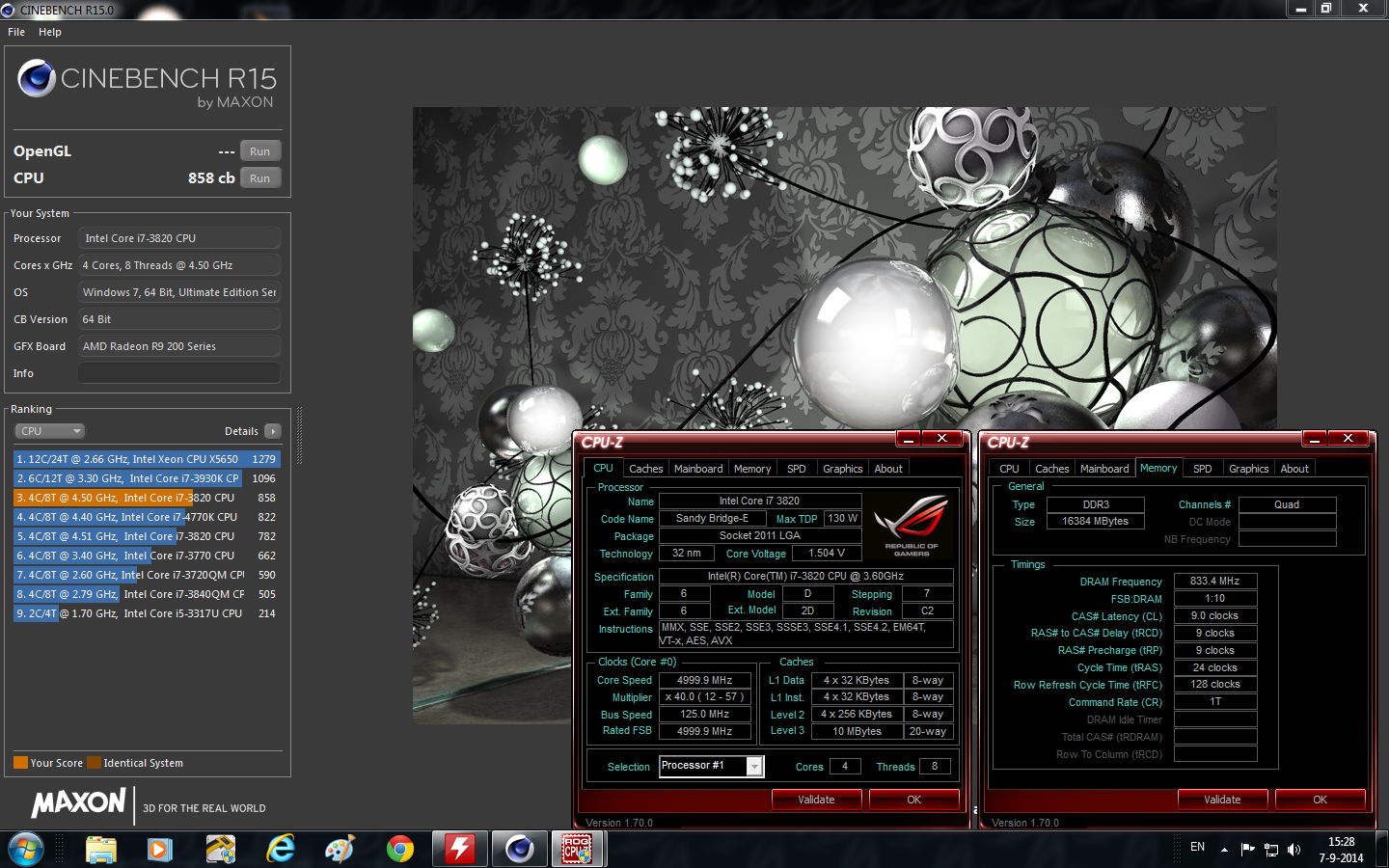
Task: Open network tray icon
Action: coord(1271,850)
